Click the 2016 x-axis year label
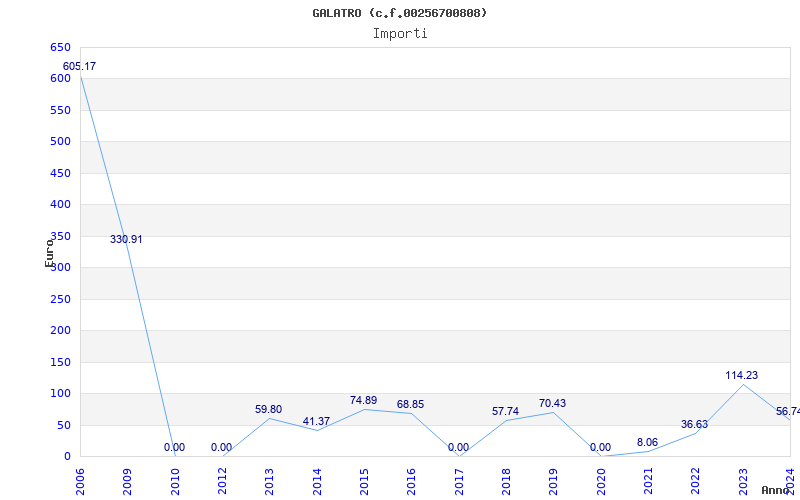 pos(411,482)
